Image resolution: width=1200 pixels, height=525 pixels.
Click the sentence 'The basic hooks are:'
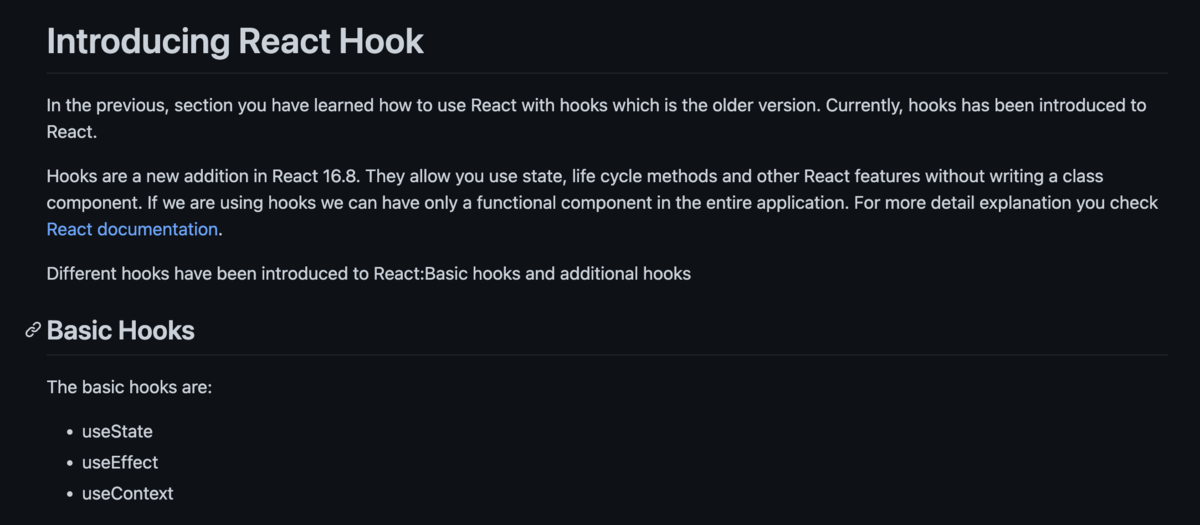(129, 387)
